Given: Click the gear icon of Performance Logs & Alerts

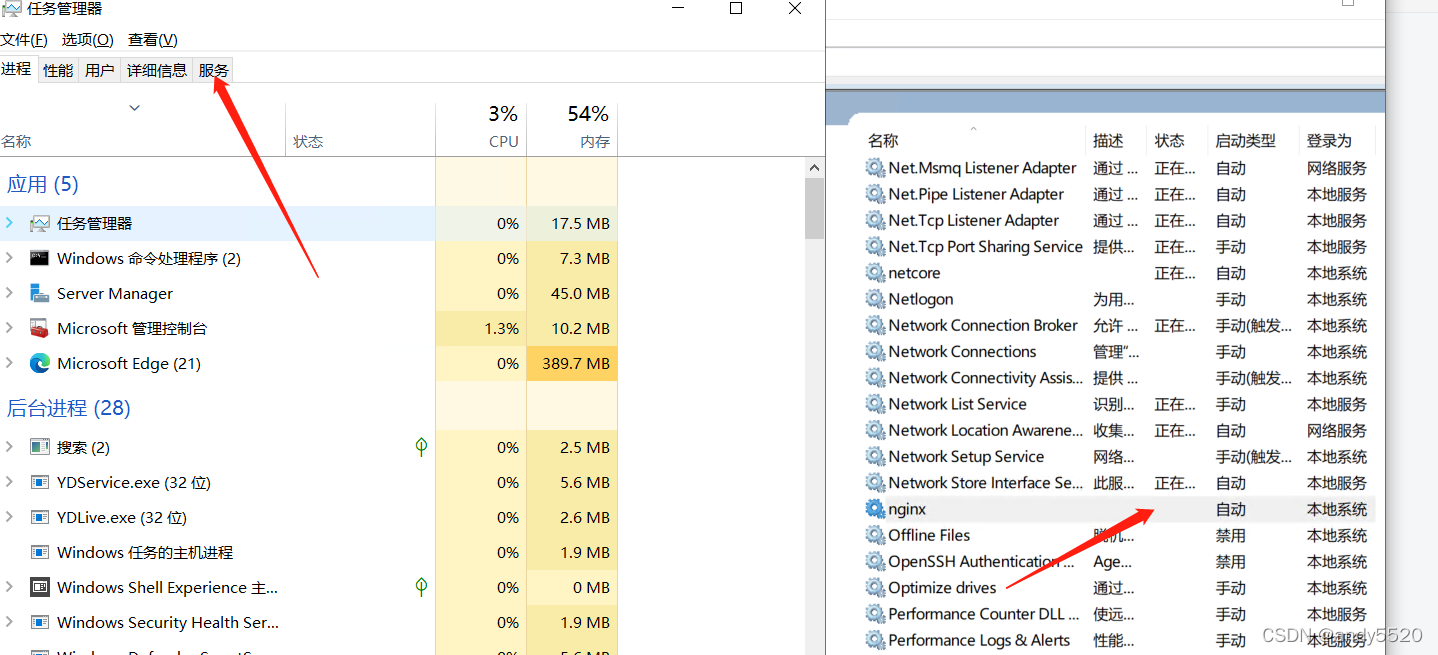Looking at the screenshot, I should (875, 640).
